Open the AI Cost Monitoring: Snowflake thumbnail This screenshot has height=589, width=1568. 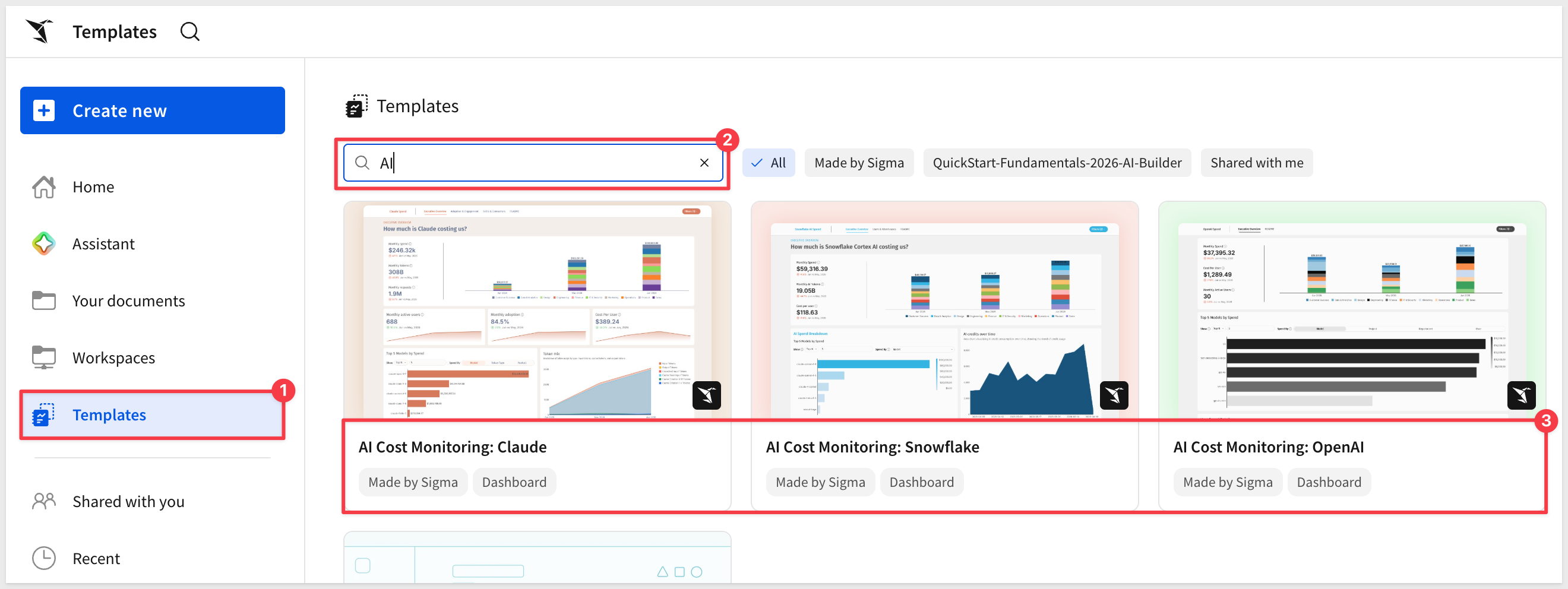click(x=945, y=311)
